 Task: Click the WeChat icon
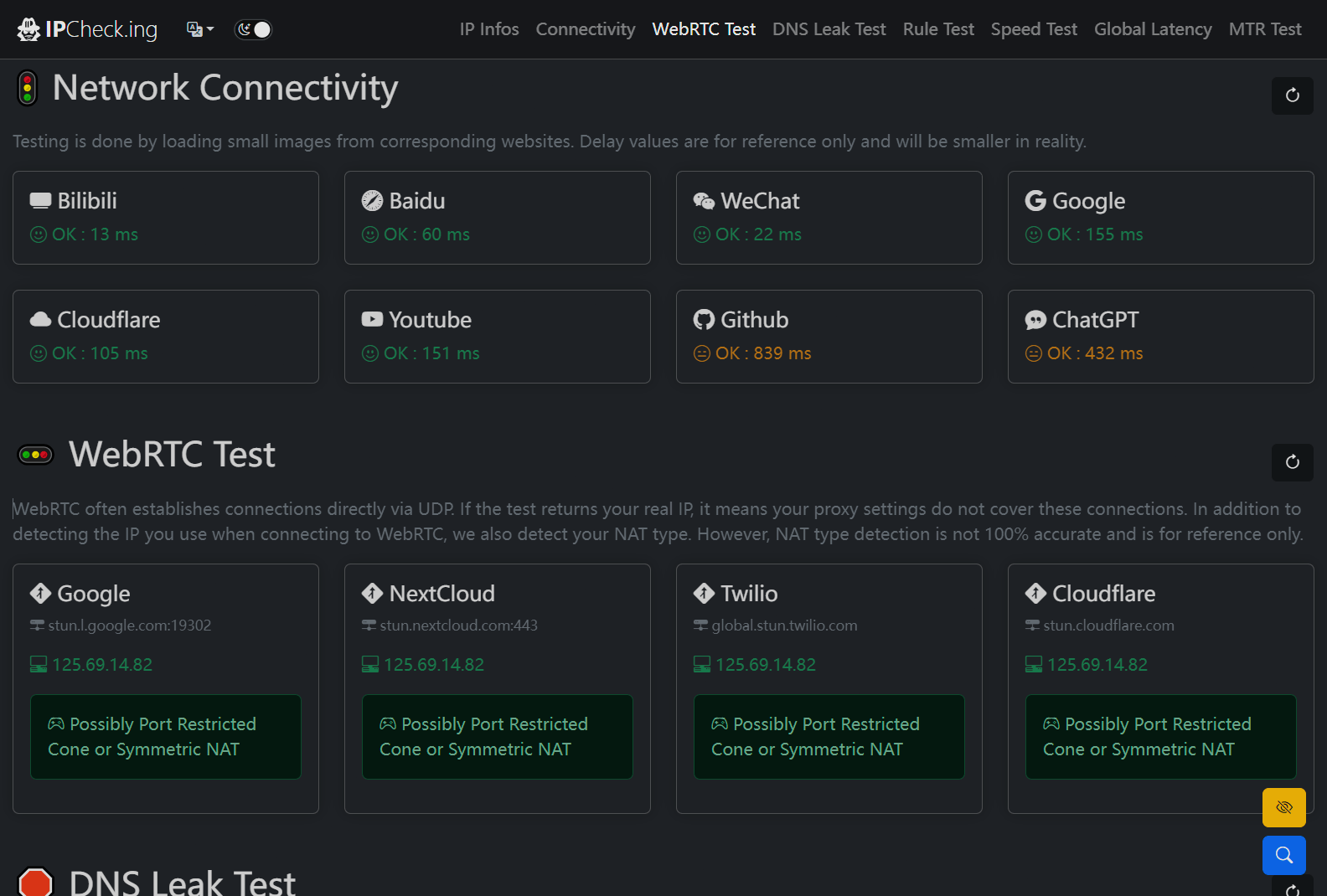click(704, 201)
